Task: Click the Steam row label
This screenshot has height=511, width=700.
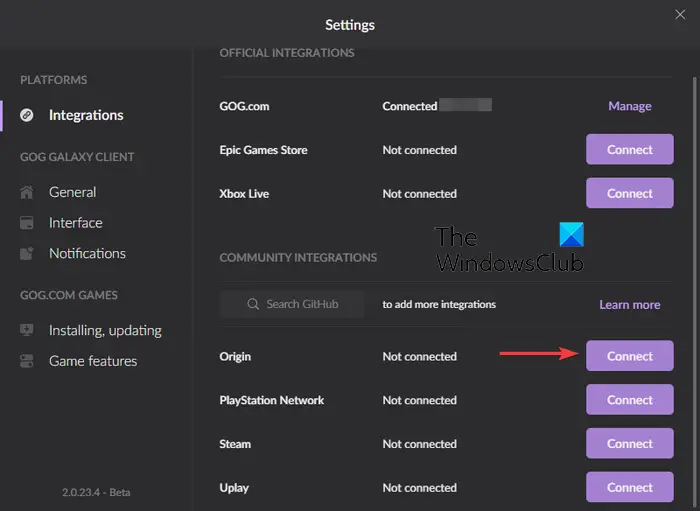Action: tap(235, 444)
